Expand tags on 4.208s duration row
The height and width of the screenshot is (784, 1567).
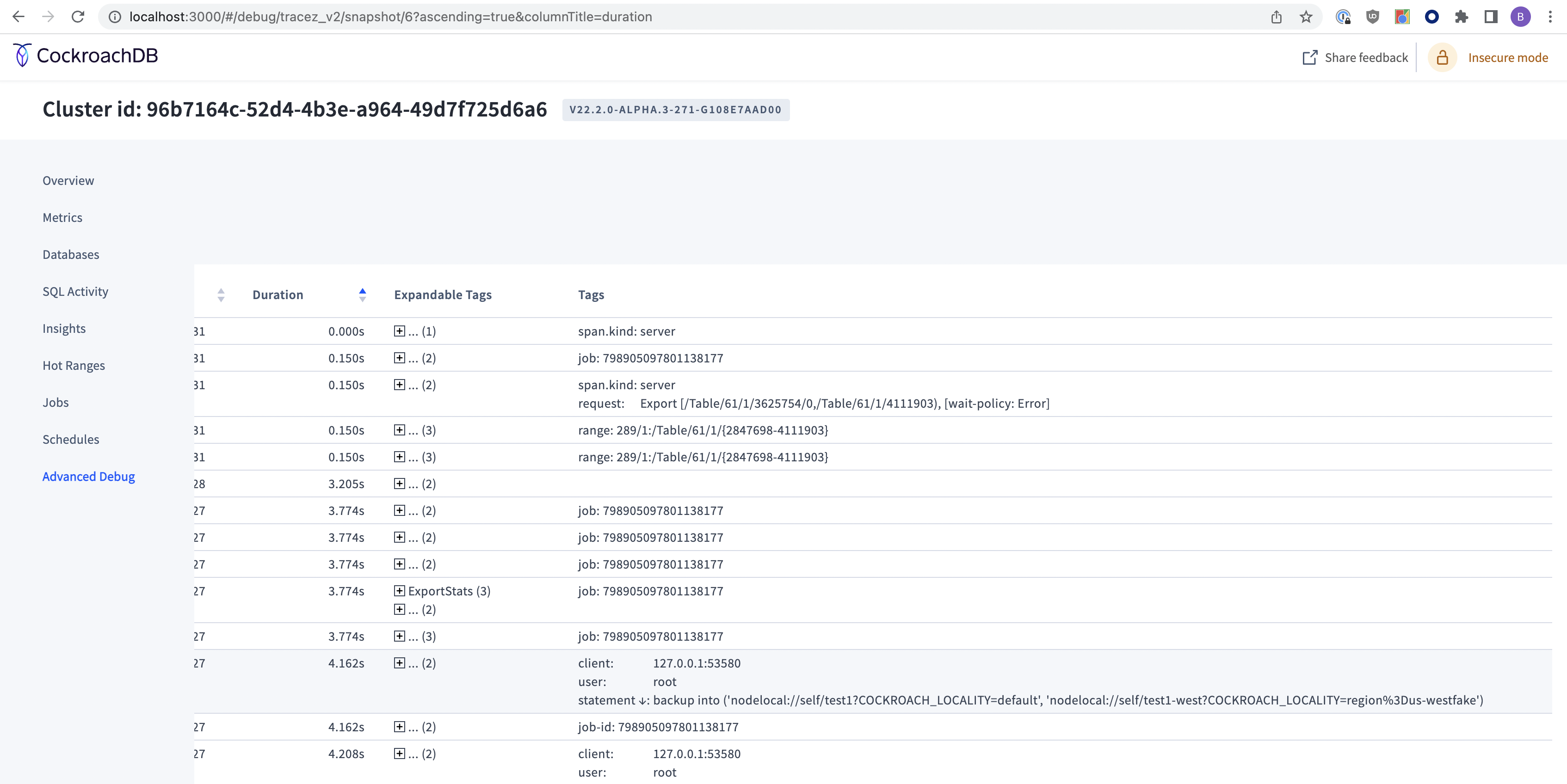coord(399,753)
